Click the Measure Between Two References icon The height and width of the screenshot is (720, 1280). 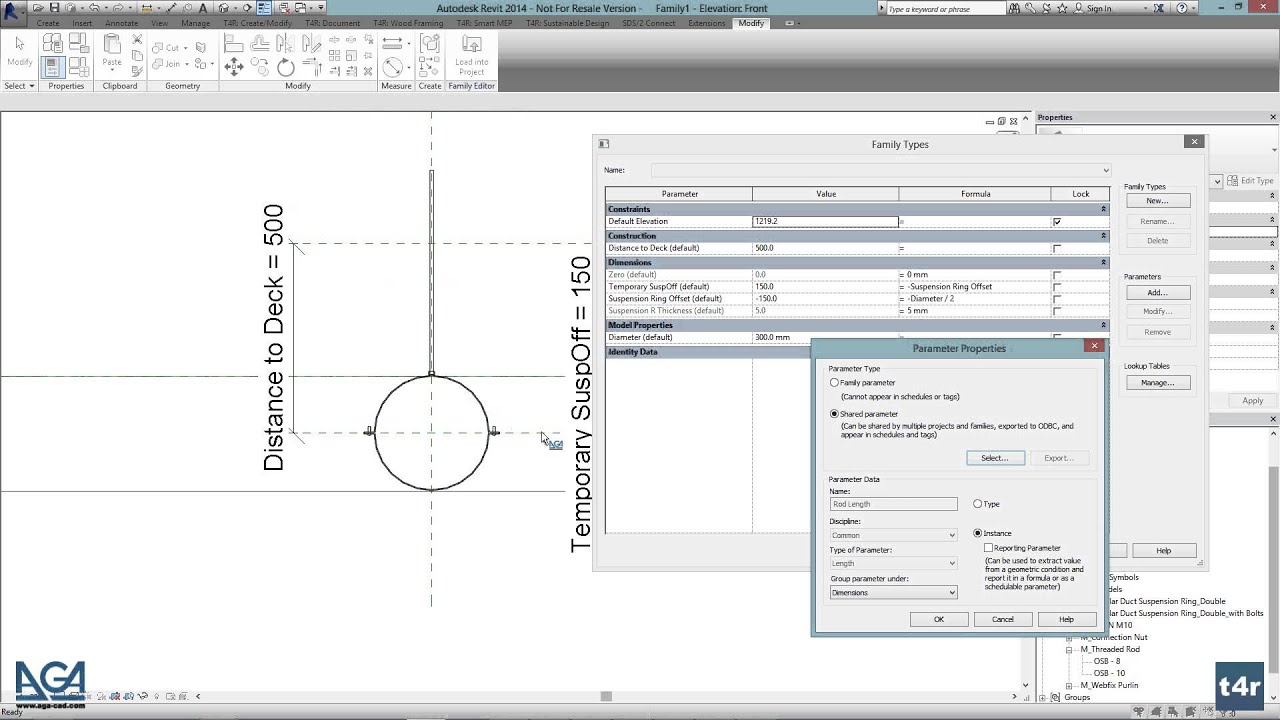pos(393,67)
